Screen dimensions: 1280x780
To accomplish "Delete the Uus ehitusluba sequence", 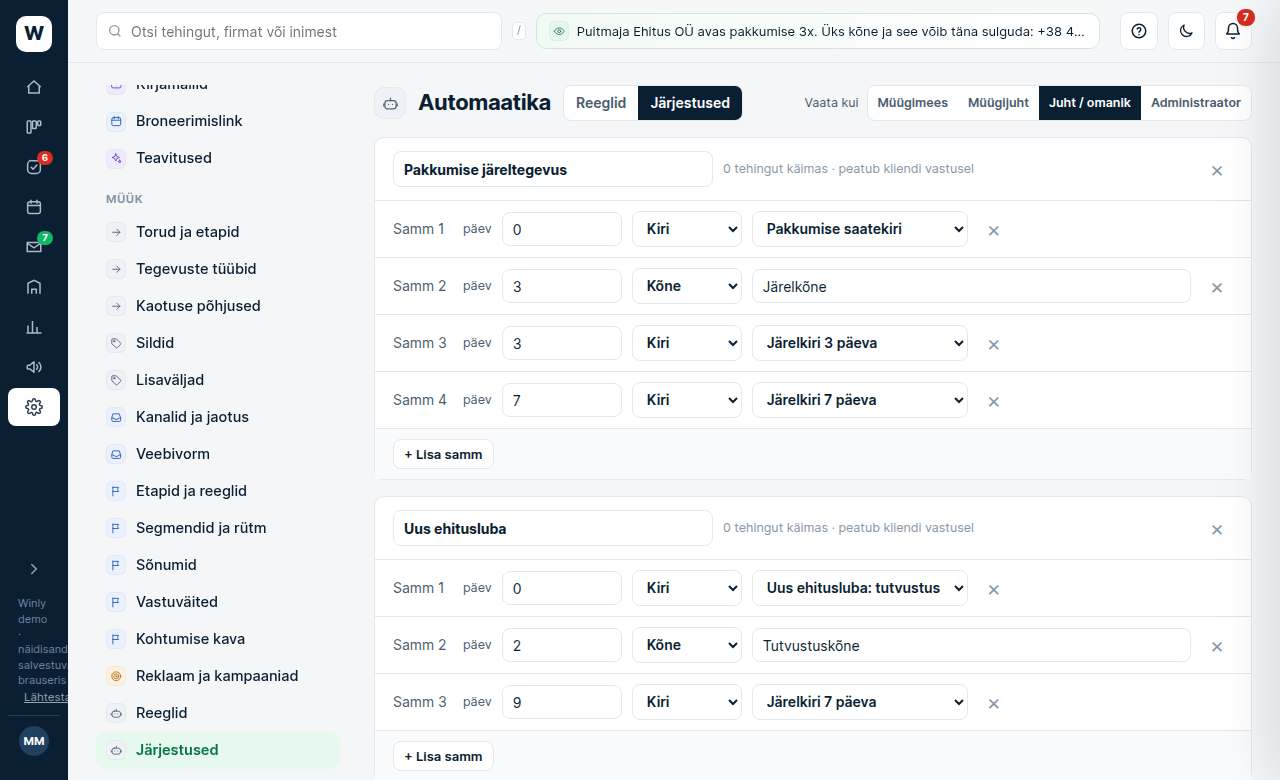I will (1217, 530).
